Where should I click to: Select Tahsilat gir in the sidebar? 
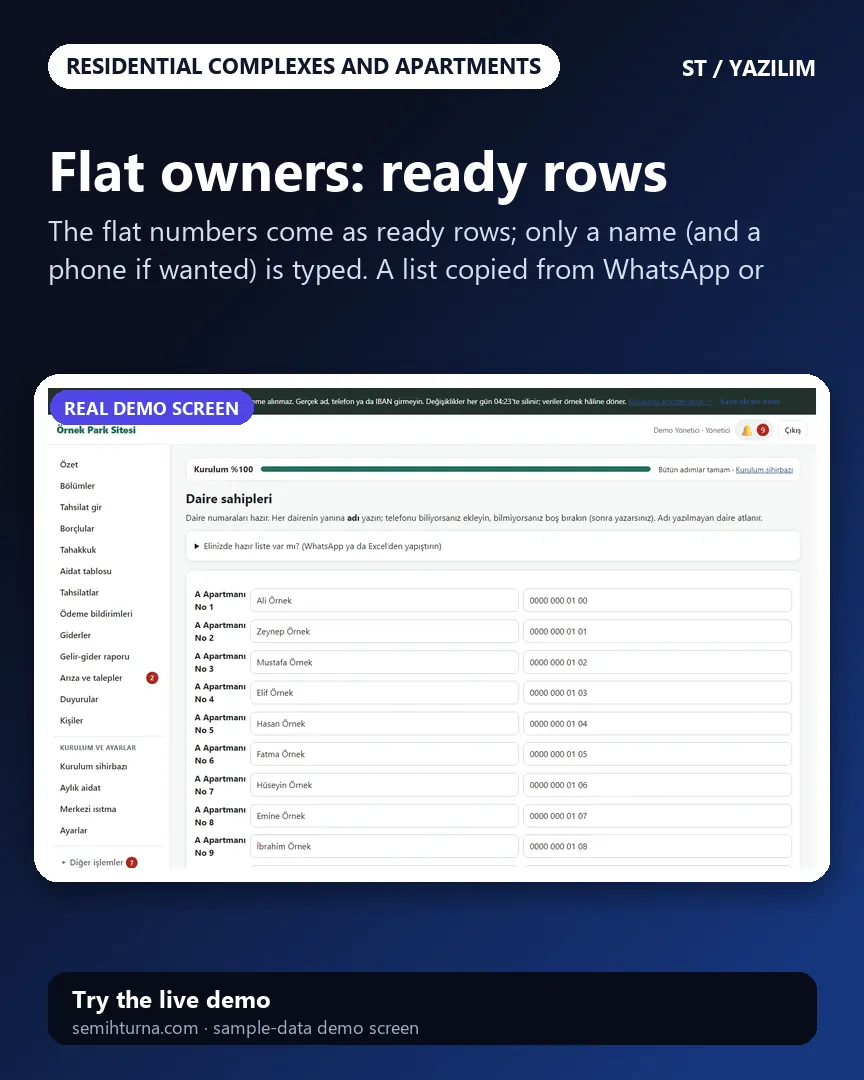pos(81,508)
